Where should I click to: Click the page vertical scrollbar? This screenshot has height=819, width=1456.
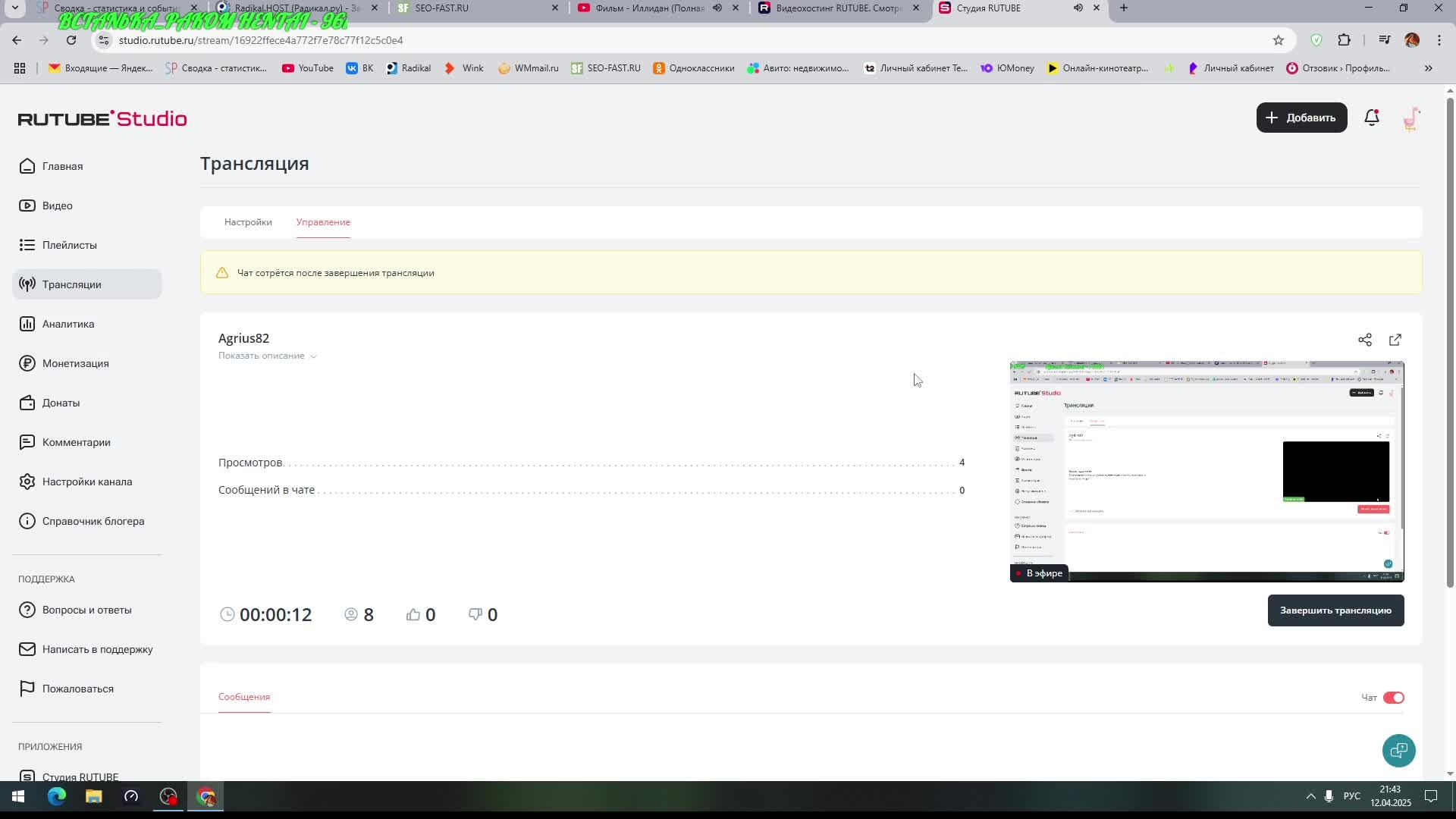(x=1450, y=341)
